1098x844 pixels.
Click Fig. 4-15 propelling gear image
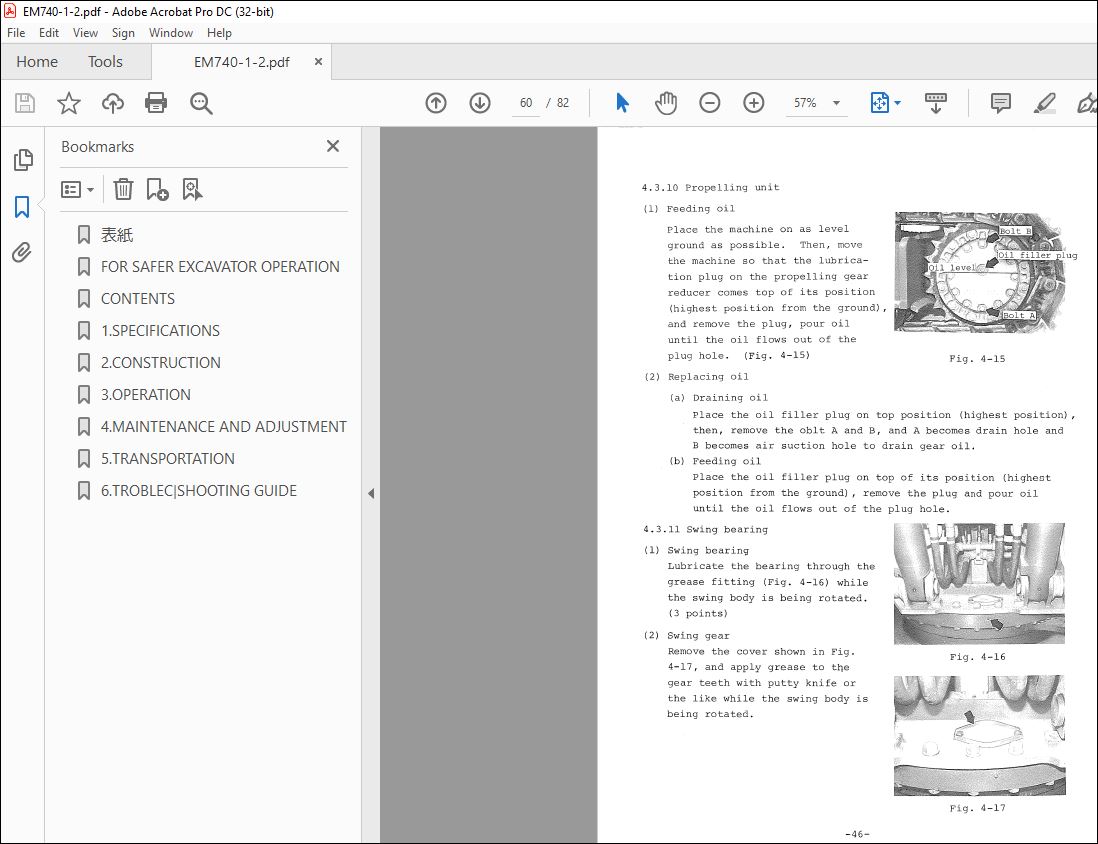click(979, 272)
